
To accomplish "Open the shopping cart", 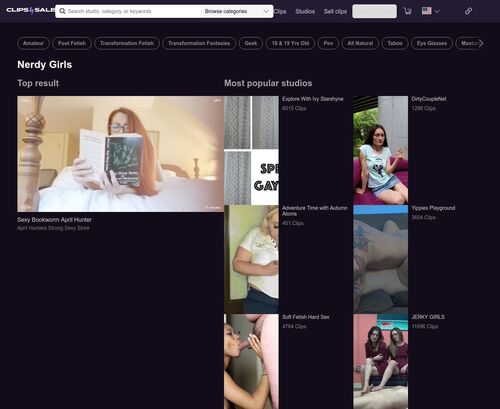I will click(407, 11).
